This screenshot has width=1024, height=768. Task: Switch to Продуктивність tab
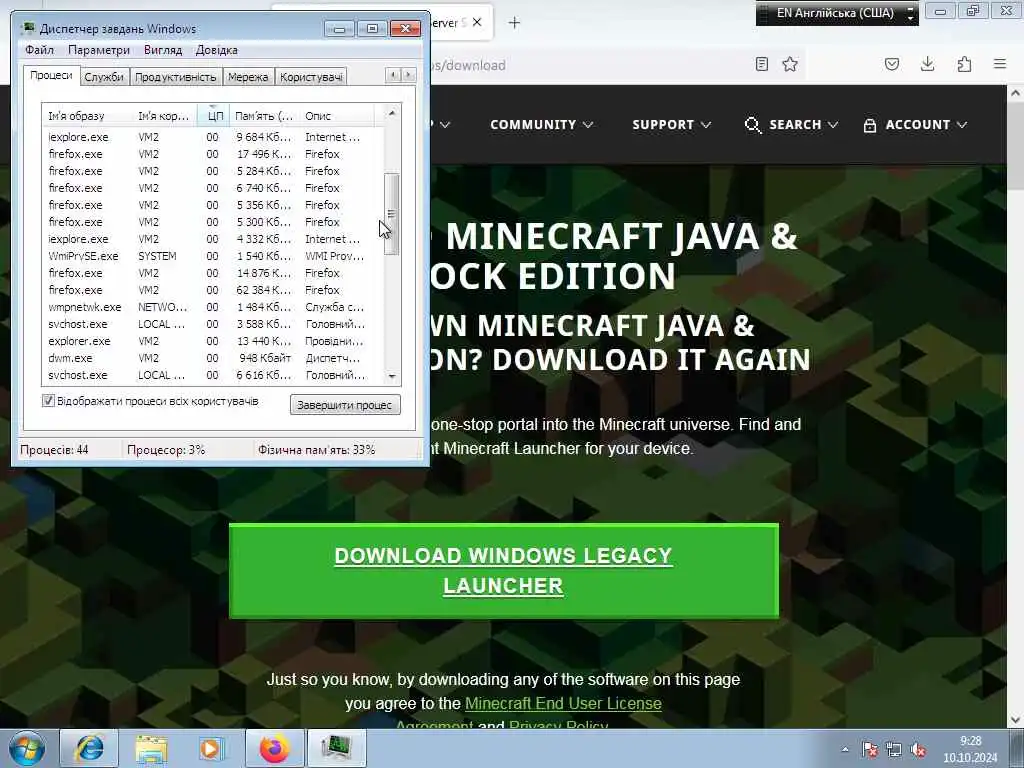[x=175, y=77]
